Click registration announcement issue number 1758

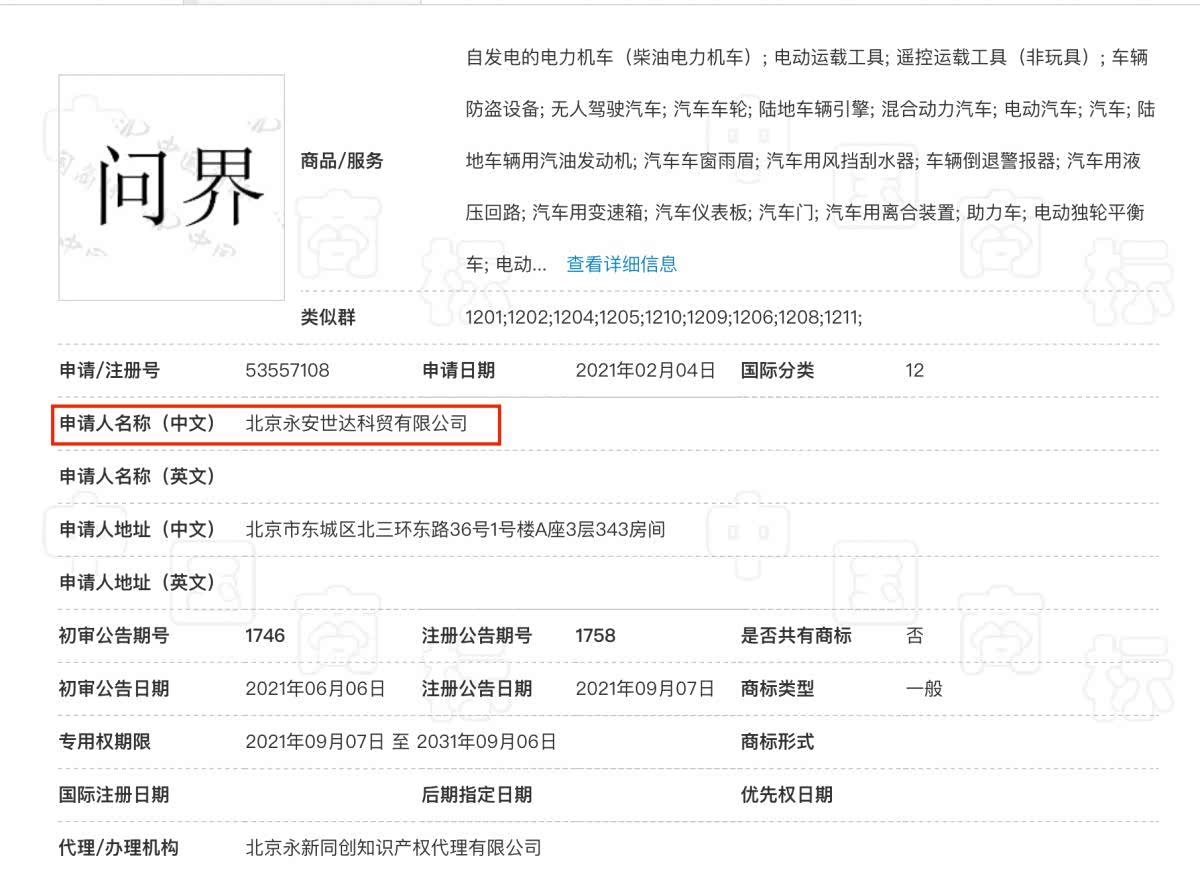595,635
